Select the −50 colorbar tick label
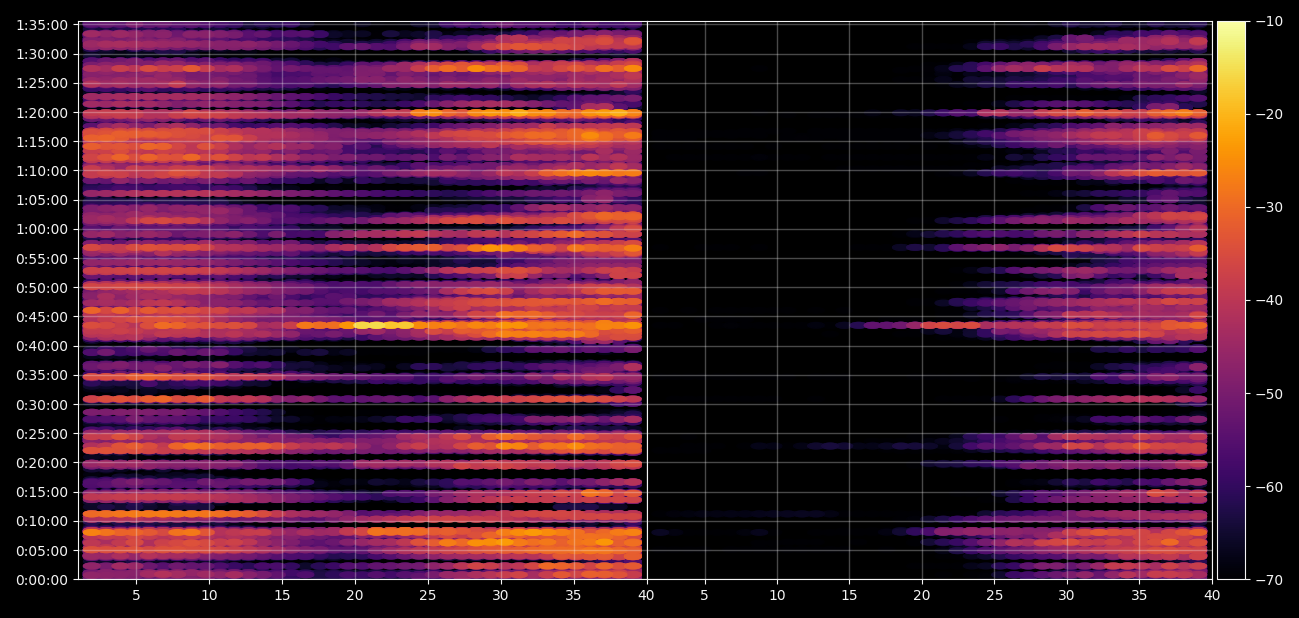 tap(1269, 394)
